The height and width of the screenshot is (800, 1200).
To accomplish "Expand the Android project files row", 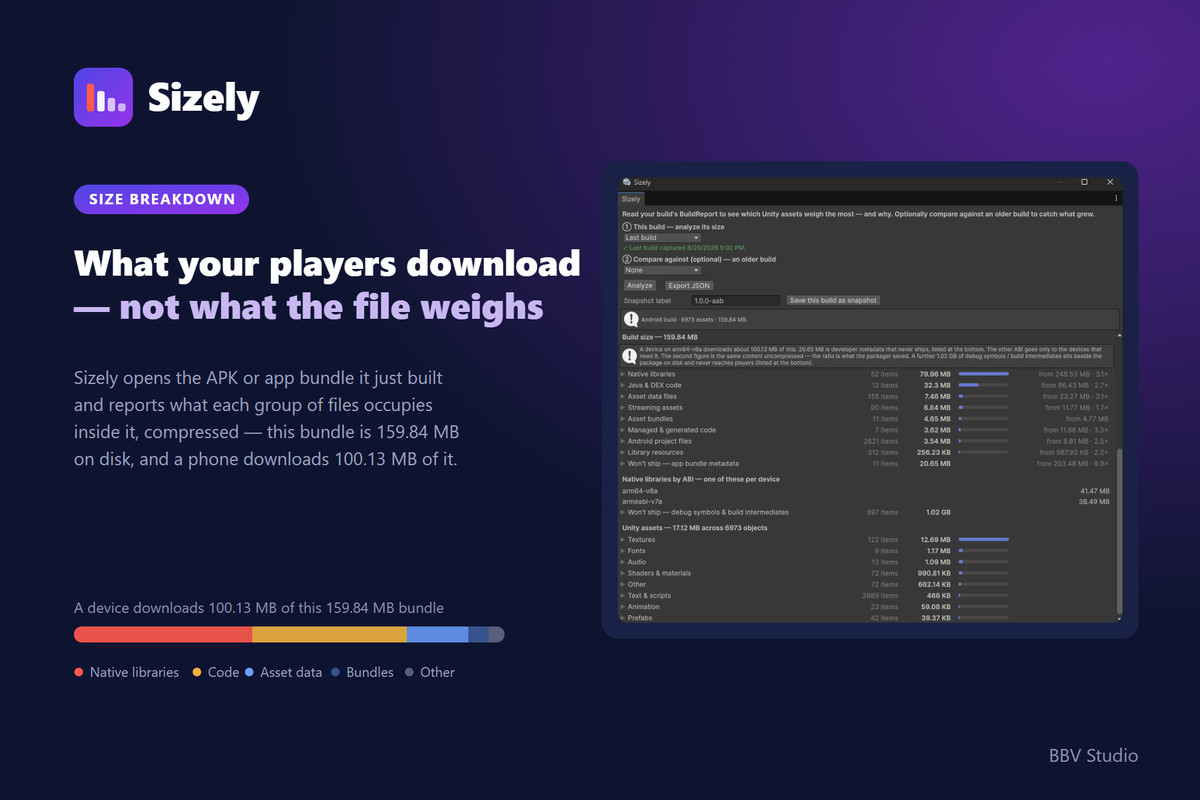I will [x=623, y=441].
